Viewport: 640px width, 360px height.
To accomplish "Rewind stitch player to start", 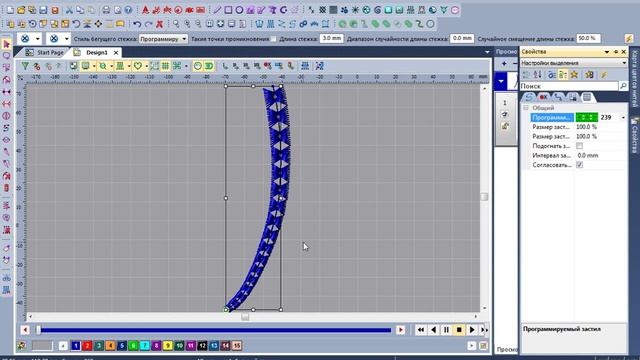I will (421, 330).
